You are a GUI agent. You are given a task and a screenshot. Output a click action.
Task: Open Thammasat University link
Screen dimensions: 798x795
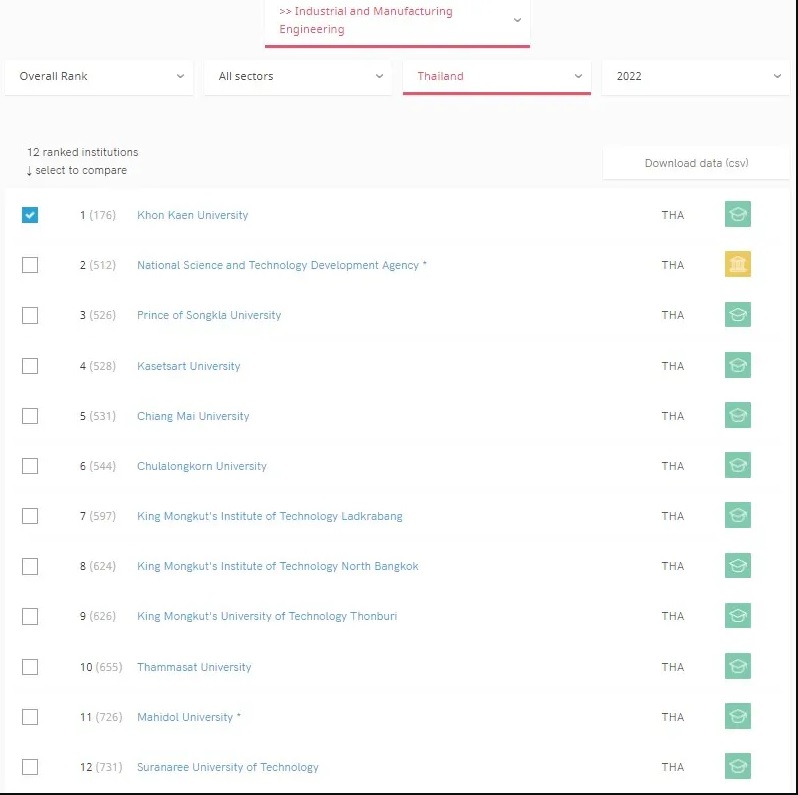(x=194, y=667)
